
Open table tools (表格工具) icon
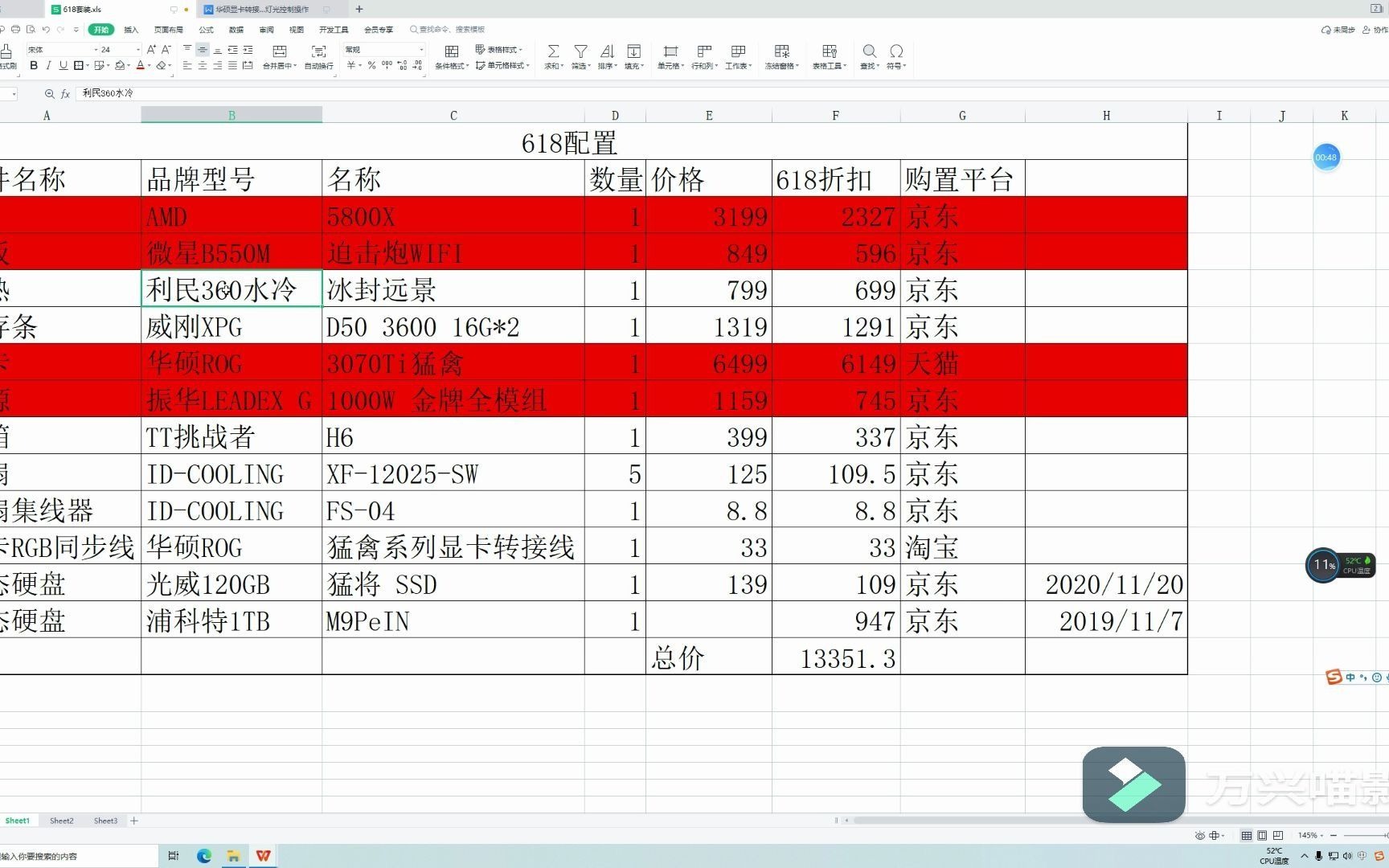[x=830, y=51]
